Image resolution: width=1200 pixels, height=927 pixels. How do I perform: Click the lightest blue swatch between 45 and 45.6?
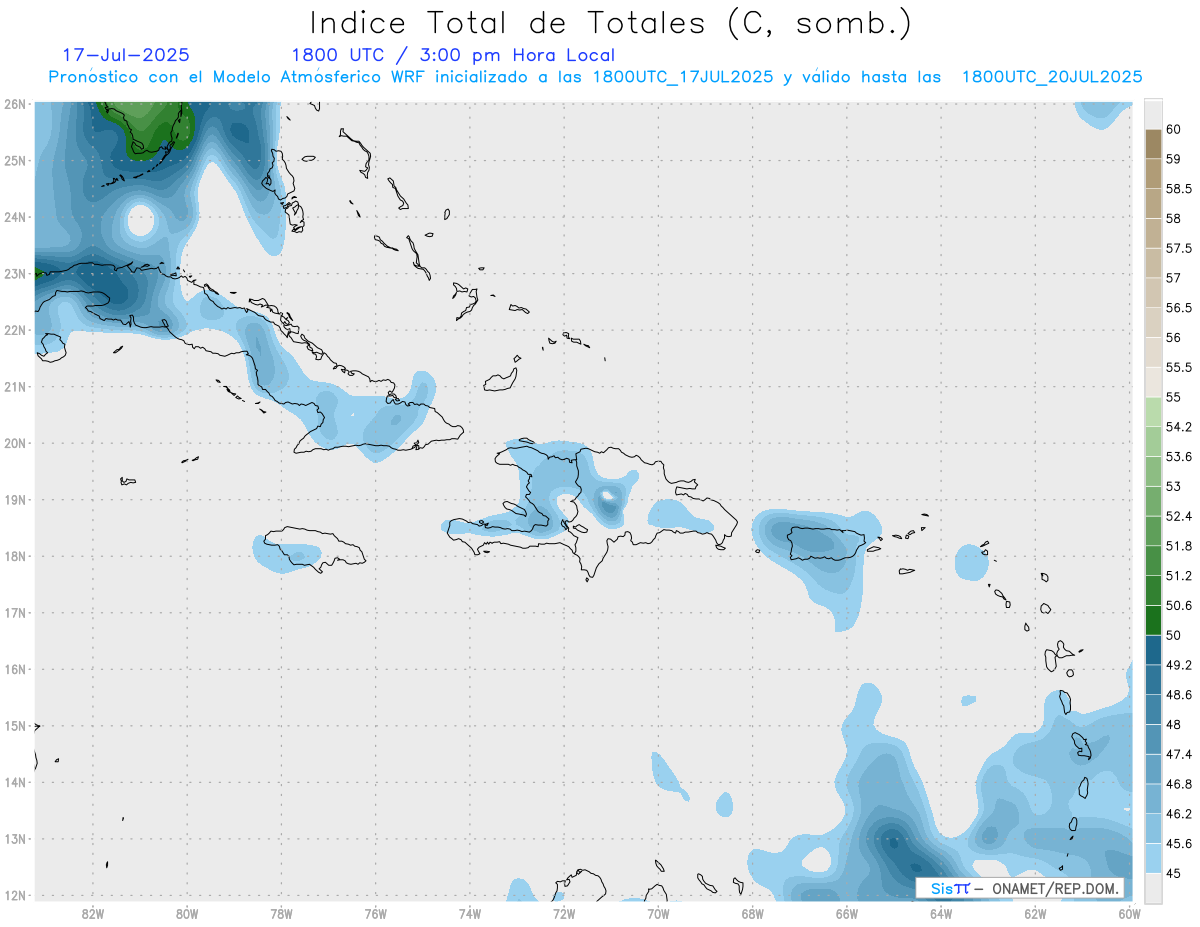1153,858
